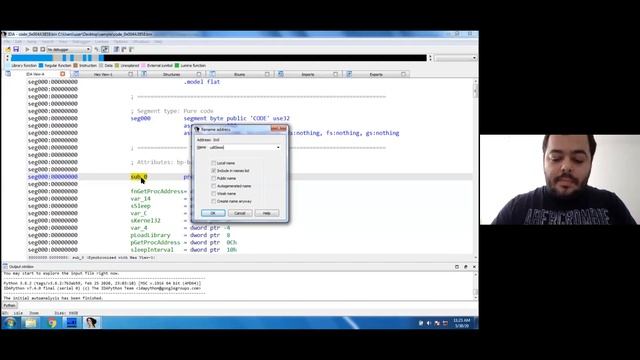Close the Hex View-1 tab
Image resolution: width=640 pixels, height=360 pixels.
coord(131,74)
